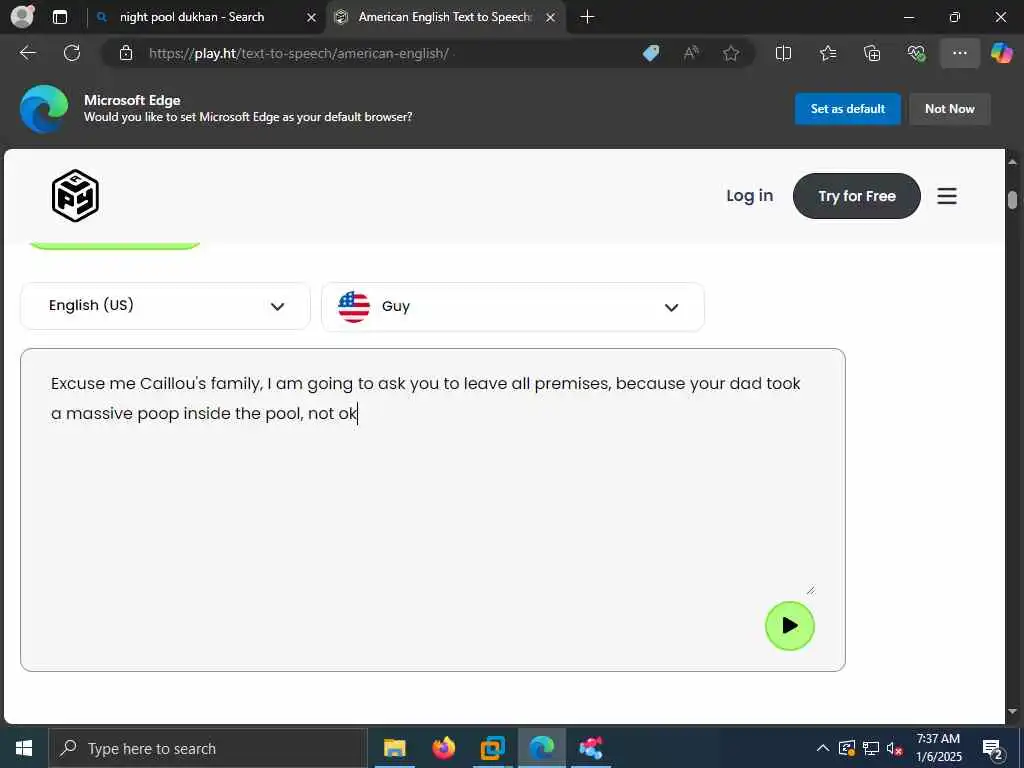Click the address bar URL
This screenshot has height=768, width=1024.
pyautogui.click(x=298, y=54)
